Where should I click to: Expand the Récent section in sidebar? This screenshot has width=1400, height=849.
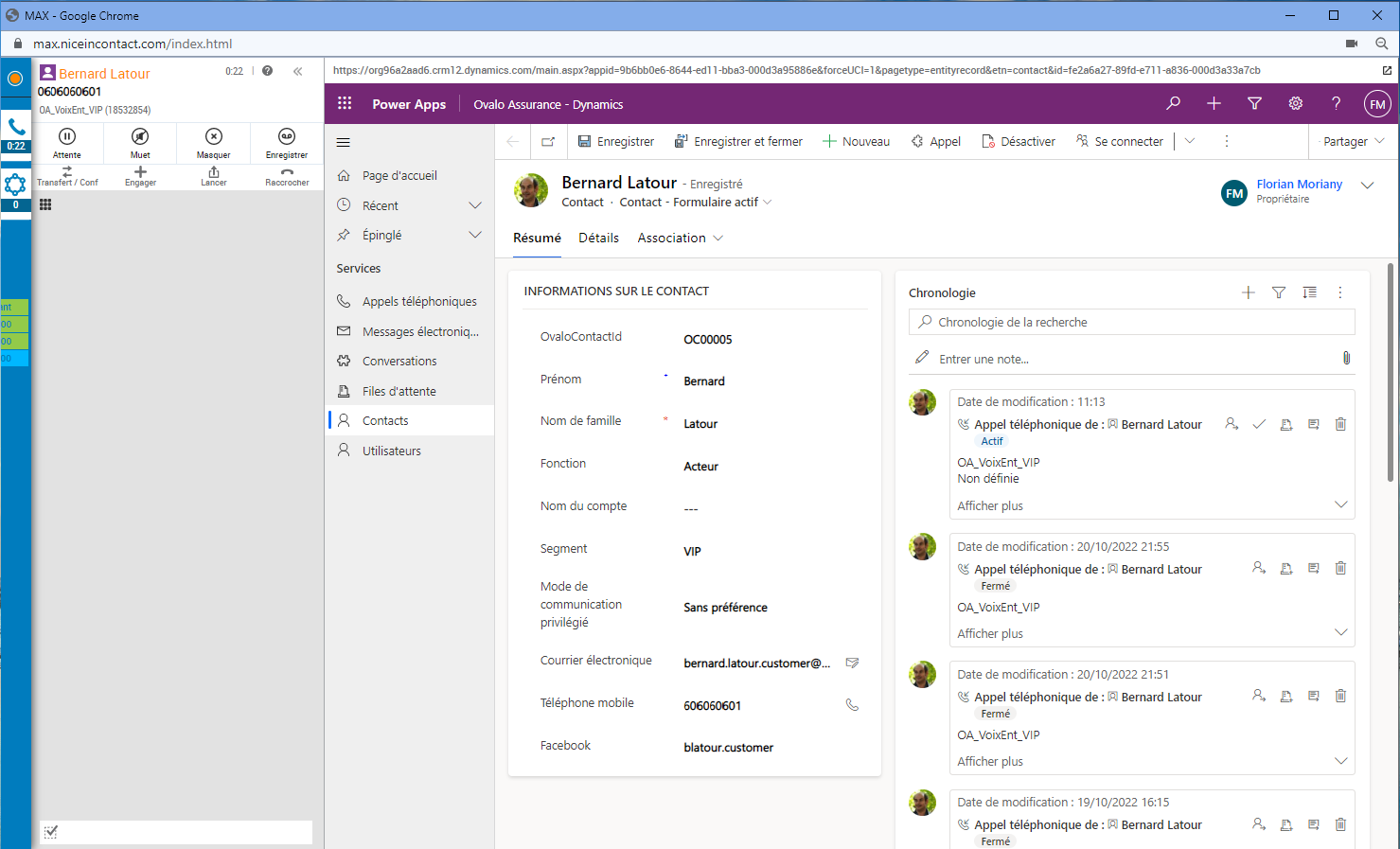pyautogui.click(x=475, y=205)
